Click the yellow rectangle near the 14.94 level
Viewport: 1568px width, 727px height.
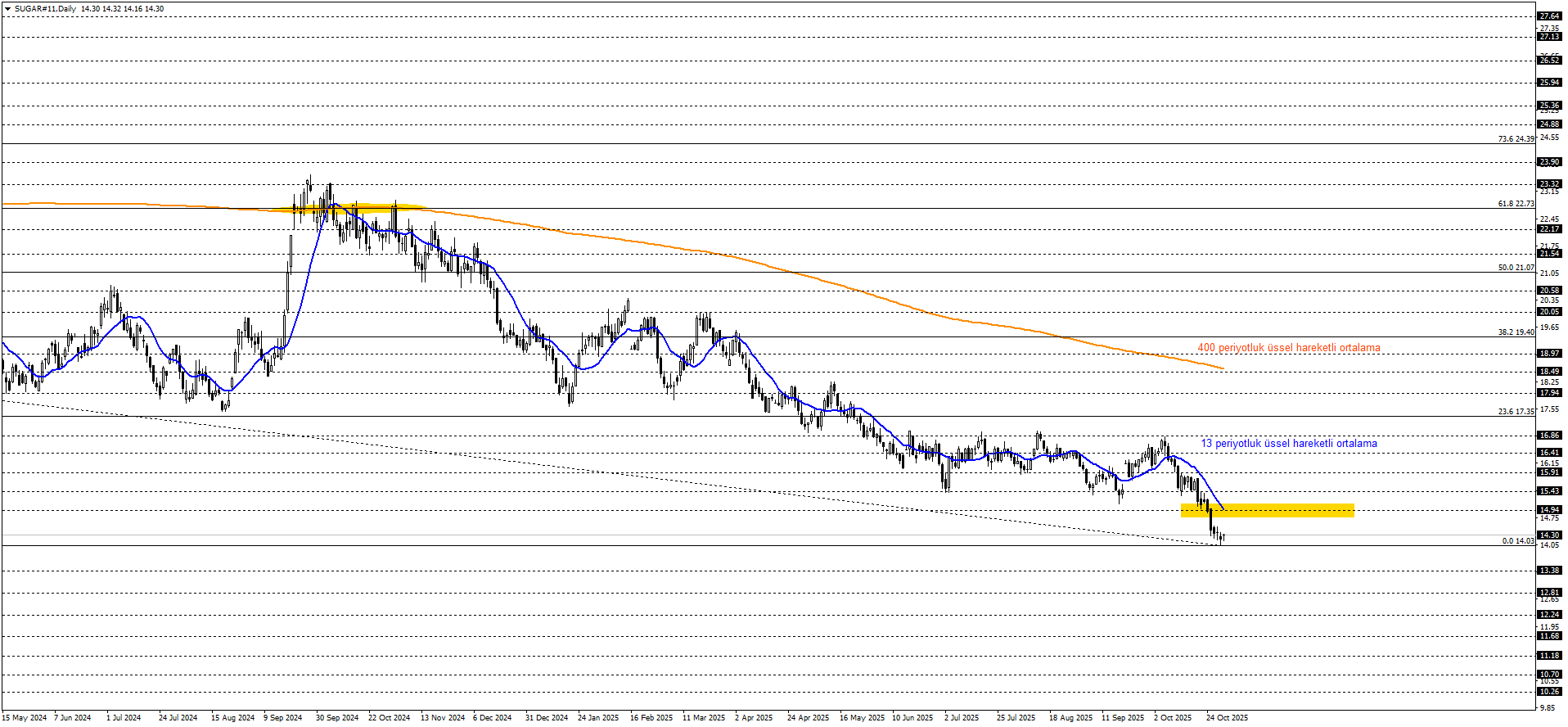click(x=1267, y=510)
